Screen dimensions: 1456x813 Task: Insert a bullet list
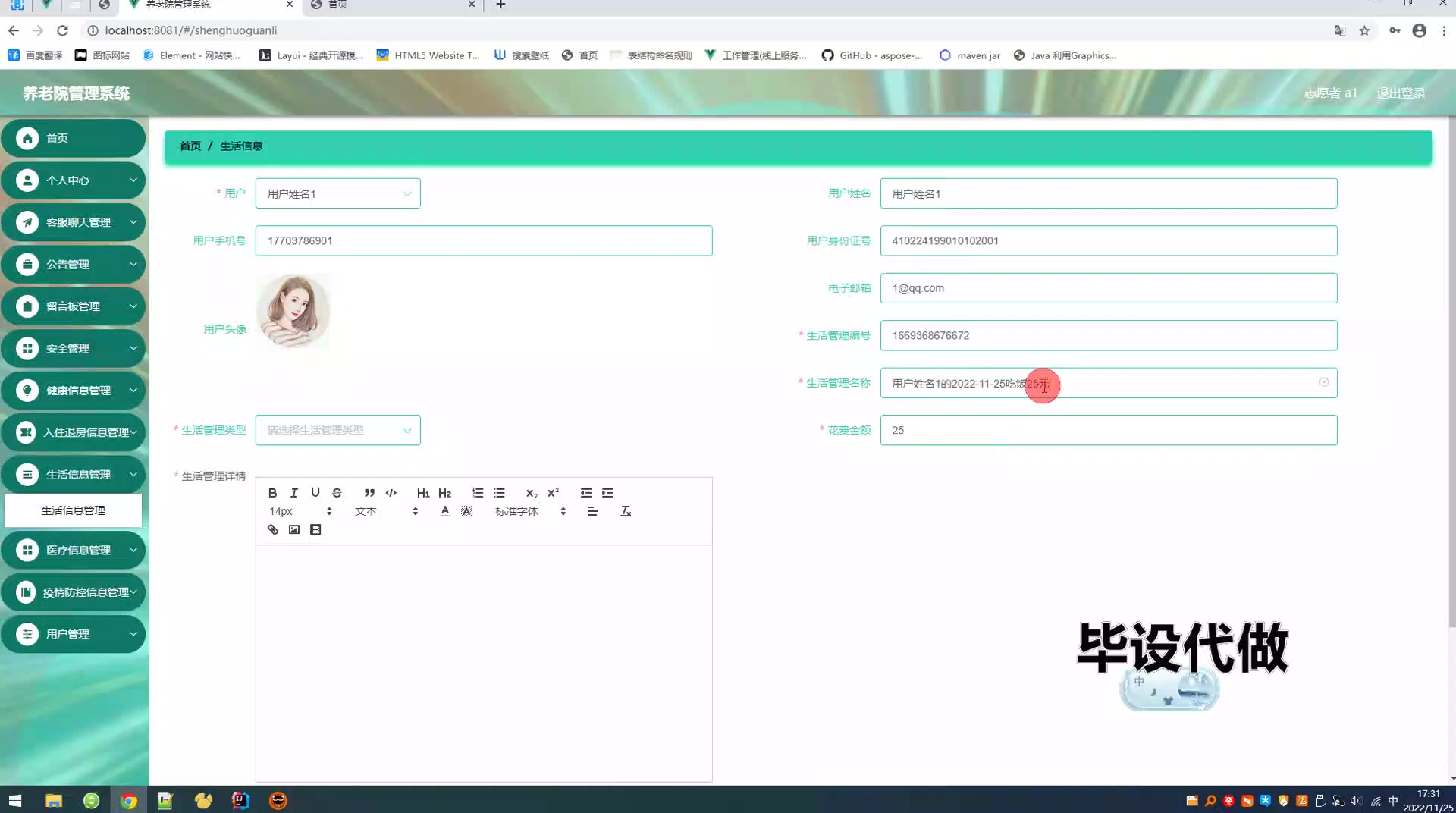click(x=499, y=493)
